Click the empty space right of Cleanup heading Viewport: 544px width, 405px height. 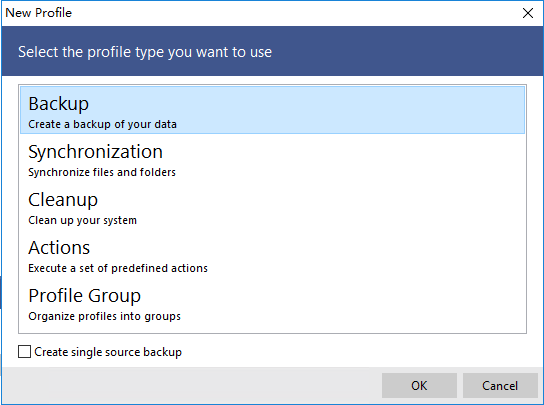click(312, 200)
